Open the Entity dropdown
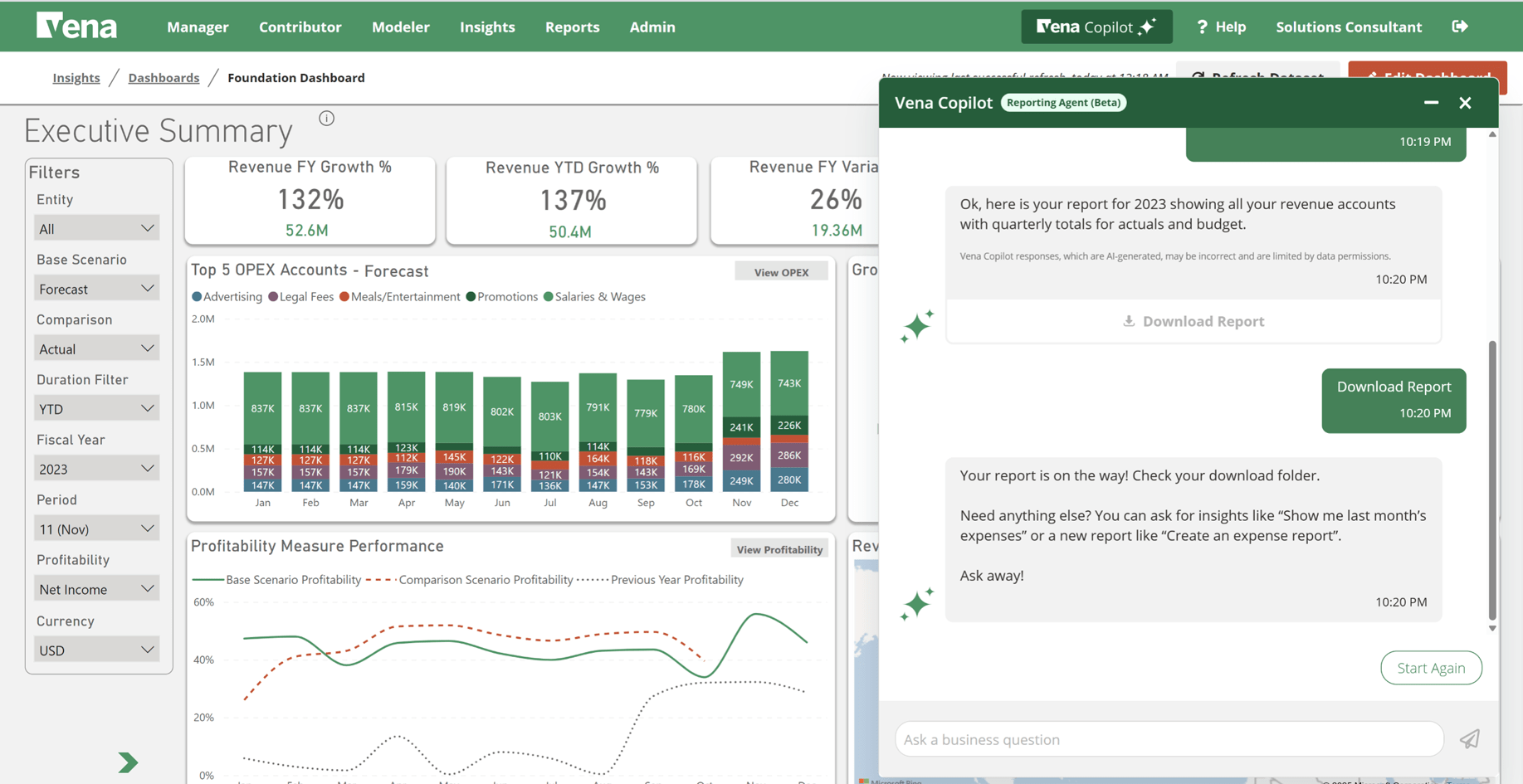This screenshot has height=784, width=1523. [x=96, y=228]
